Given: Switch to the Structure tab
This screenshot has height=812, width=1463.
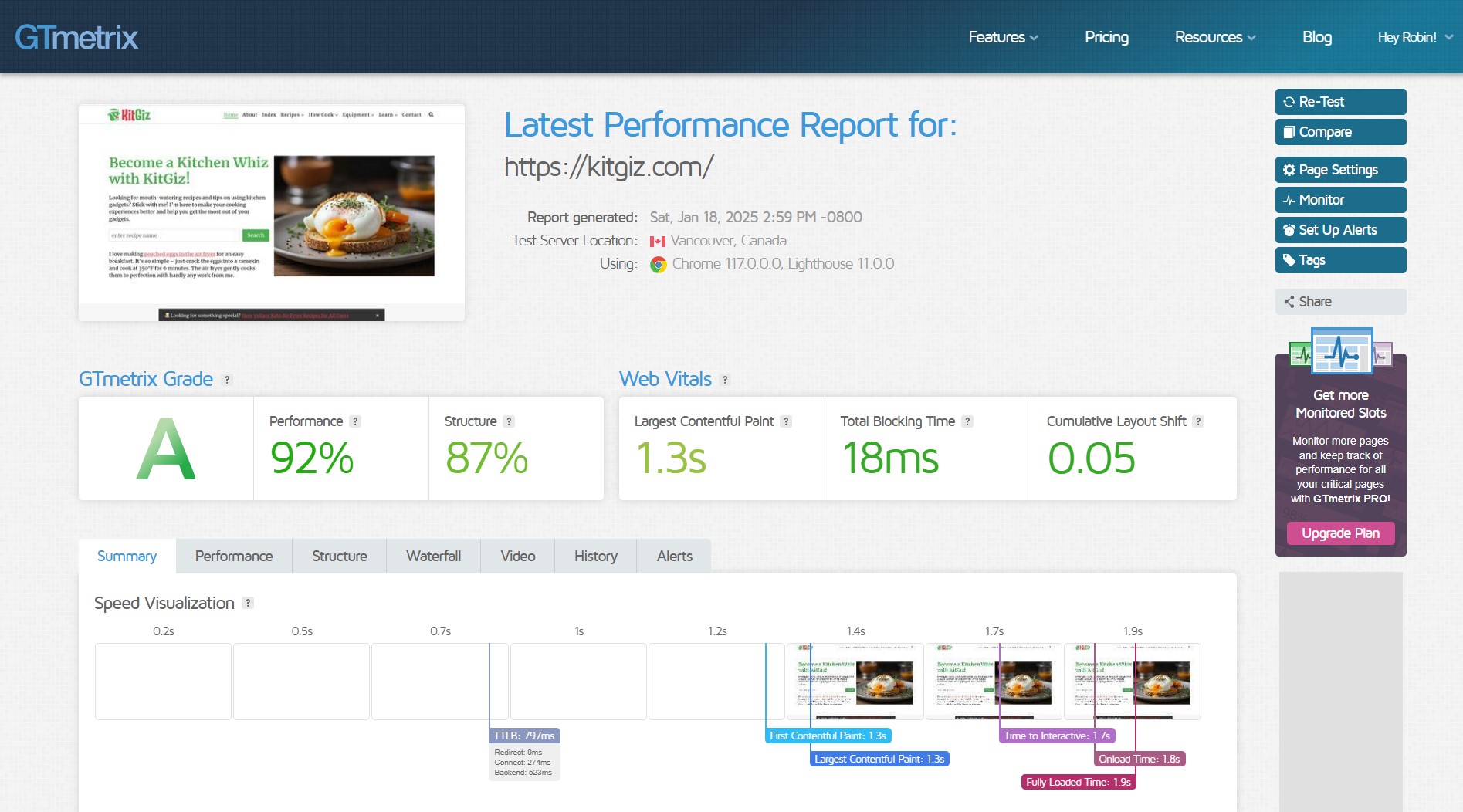Looking at the screenshot, I should (x=339, y=557).
